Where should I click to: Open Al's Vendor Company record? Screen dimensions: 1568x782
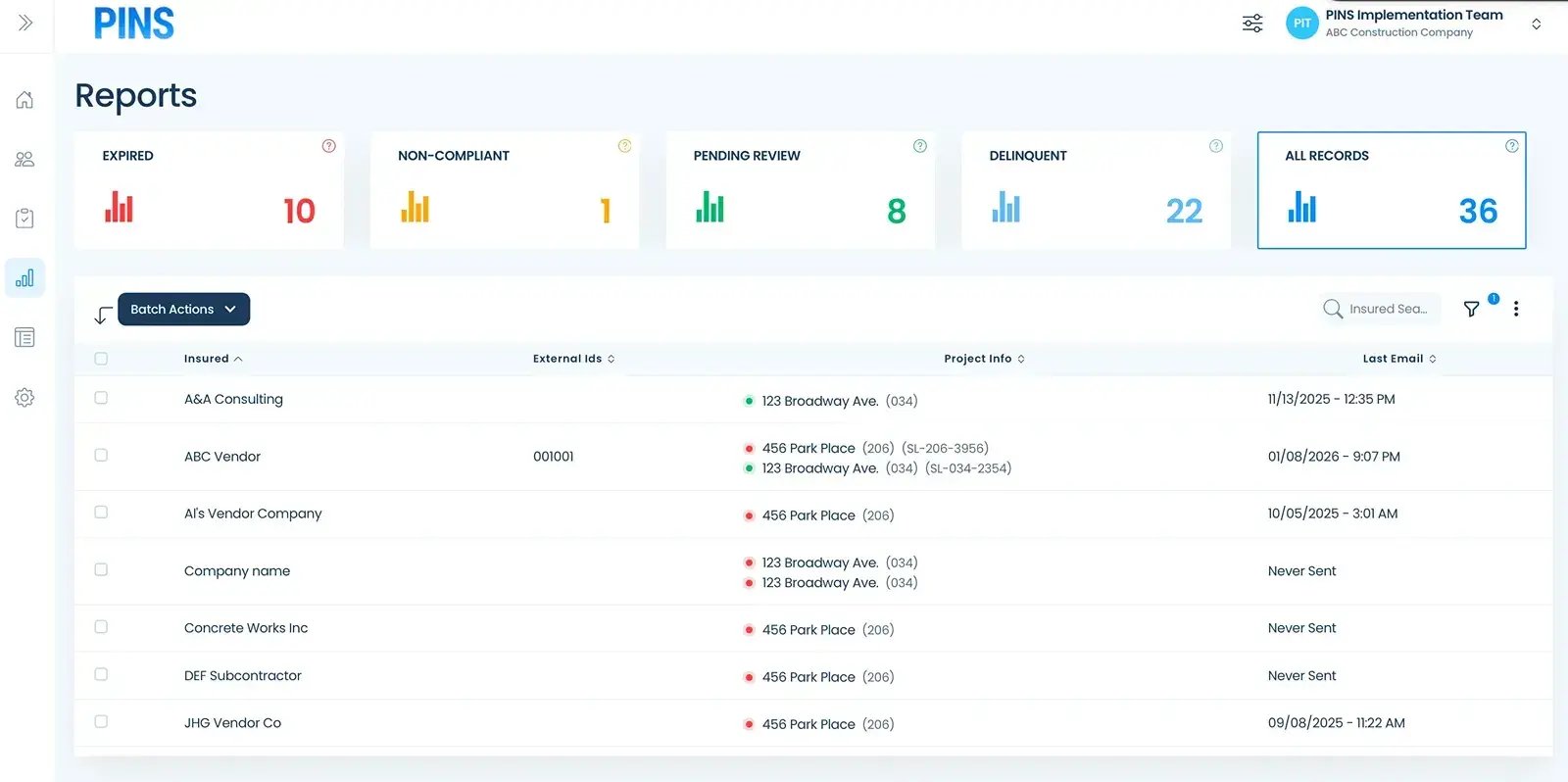253,513
